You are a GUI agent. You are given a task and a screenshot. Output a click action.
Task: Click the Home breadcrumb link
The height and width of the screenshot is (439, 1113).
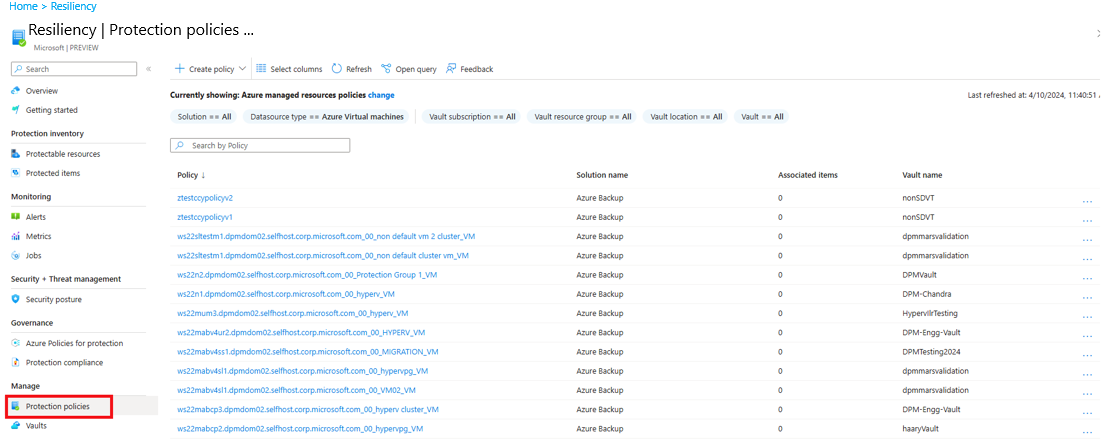coord(22,6)
